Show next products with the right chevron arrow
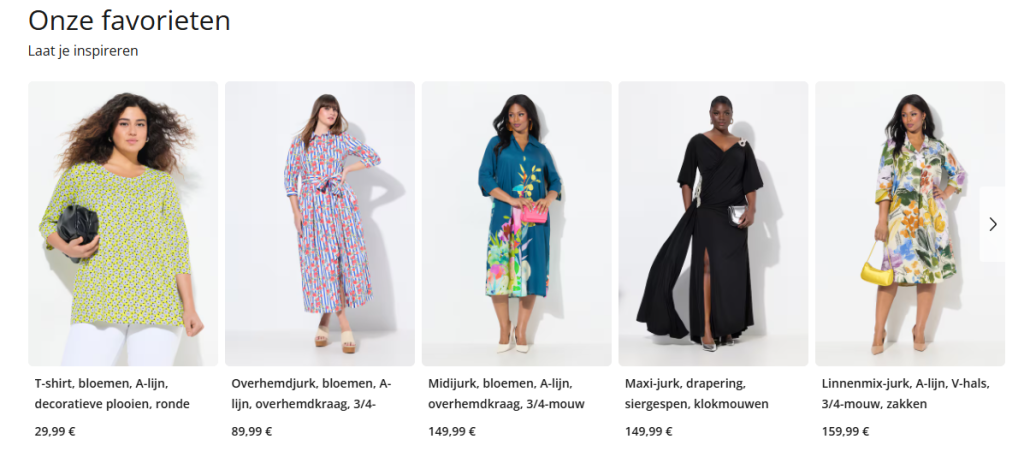The image size is (1024, 457). coord(993,225)
